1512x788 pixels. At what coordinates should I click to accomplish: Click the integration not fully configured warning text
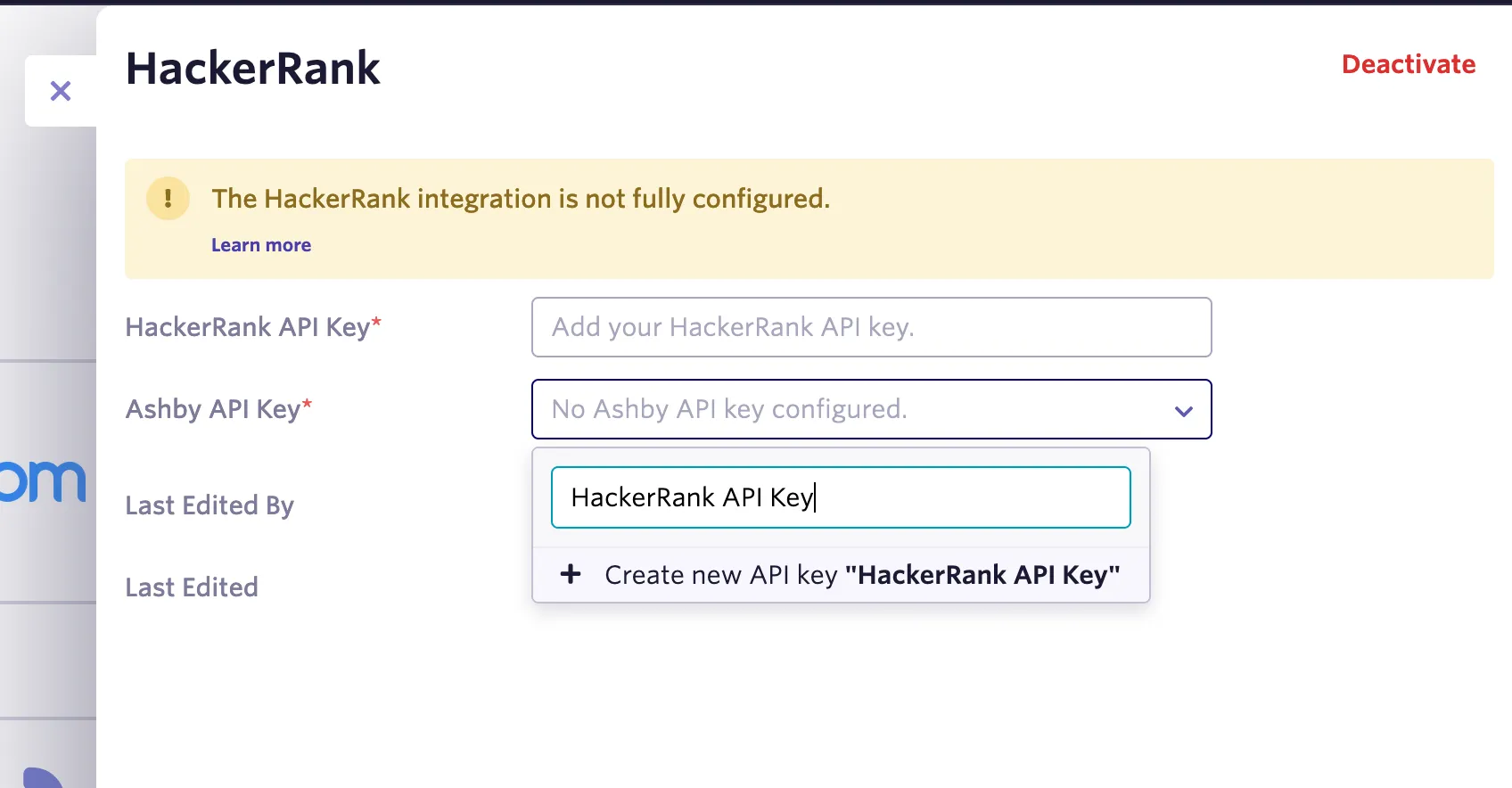coord(521,198)
